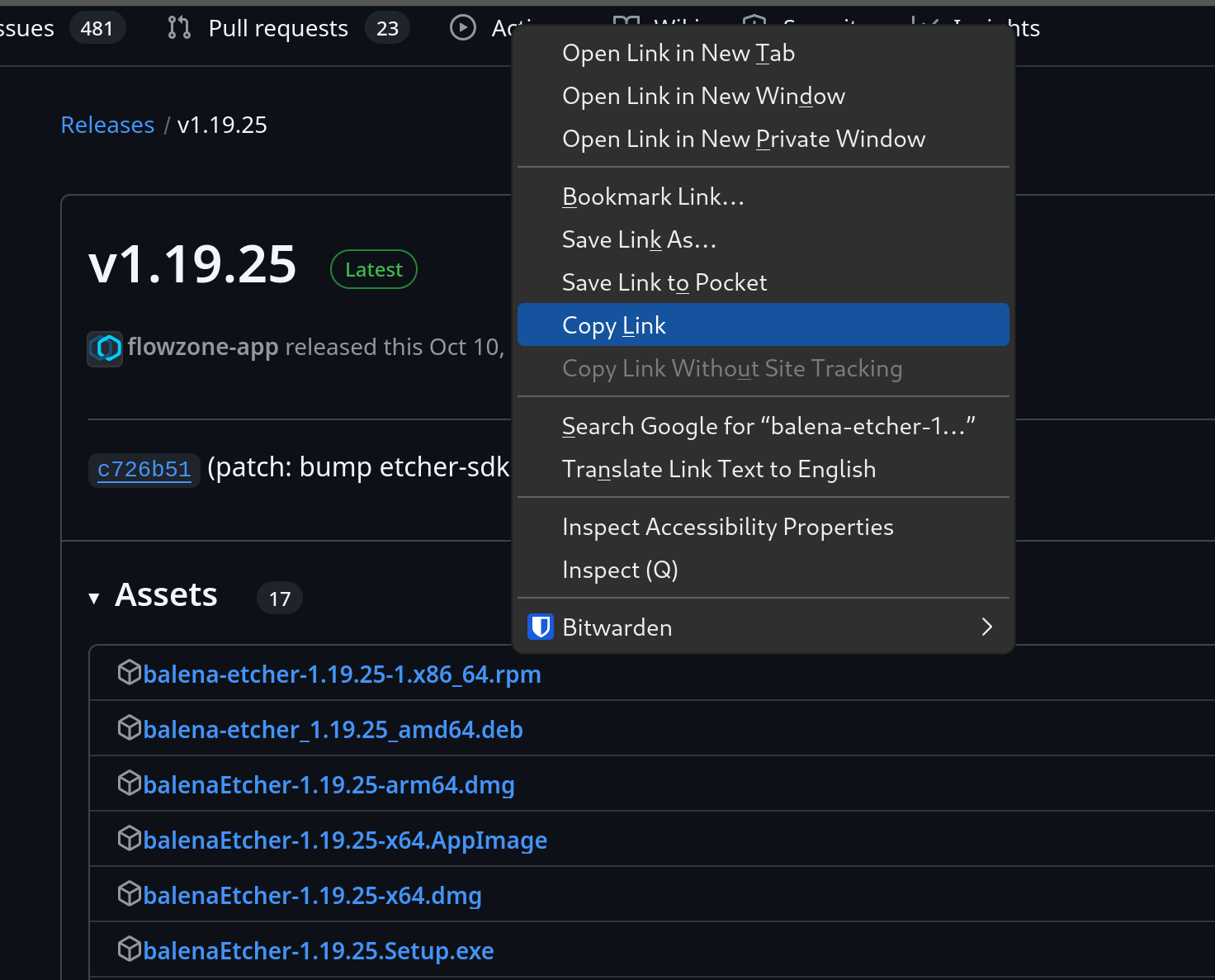The width and height of the screenshot is (1215, 980).
Task: Collapse the Assets section triangle
Action: coord(94,599)
